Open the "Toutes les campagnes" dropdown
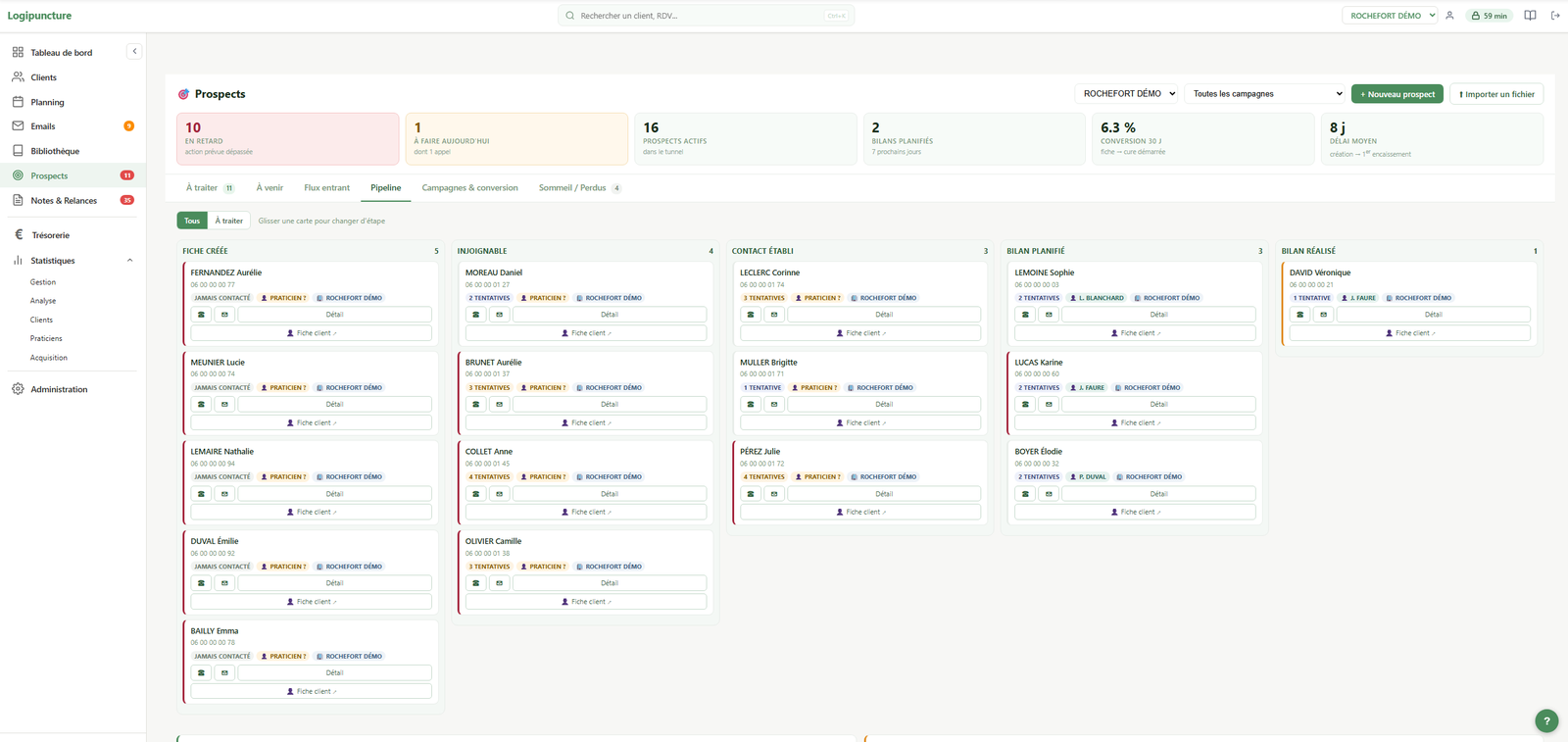The height and width of the screenshot is (742, 1568). click(1266, 94)
